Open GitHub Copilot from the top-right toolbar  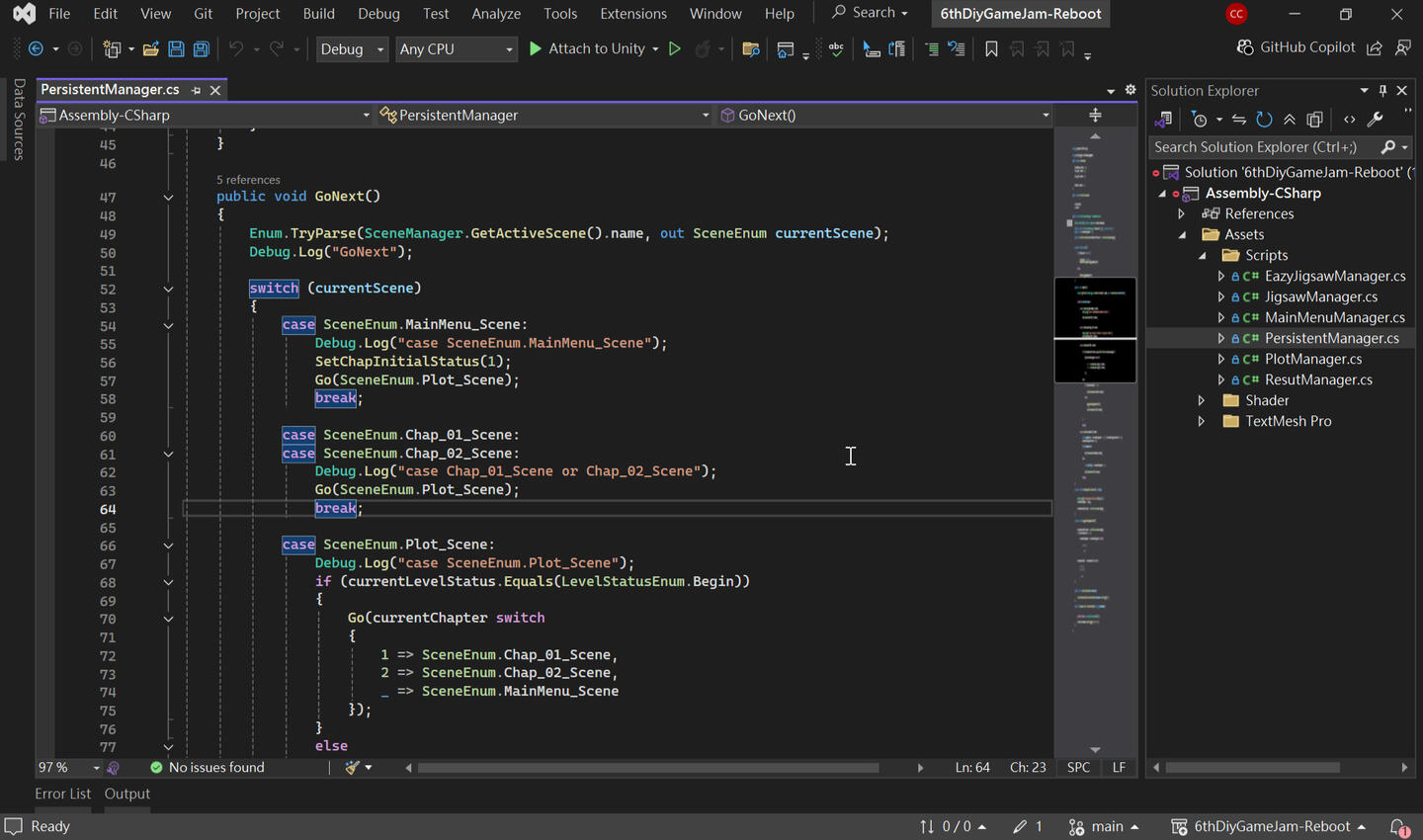point(1296,47)
